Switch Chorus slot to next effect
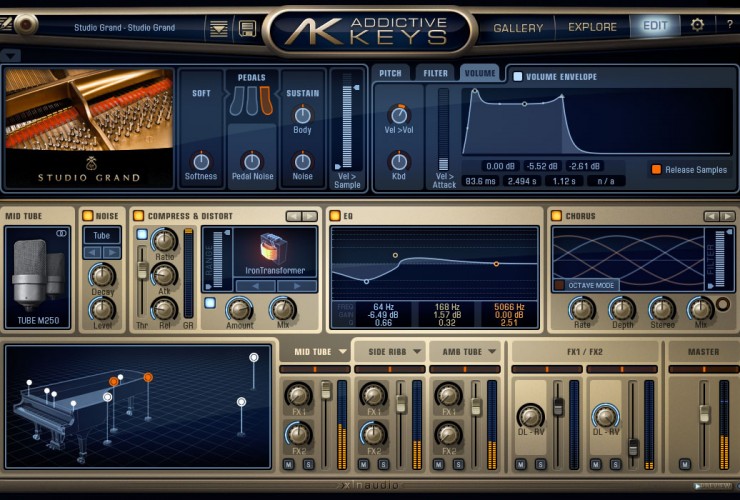The width and height of the screenshot is (740, 500). 727,216
